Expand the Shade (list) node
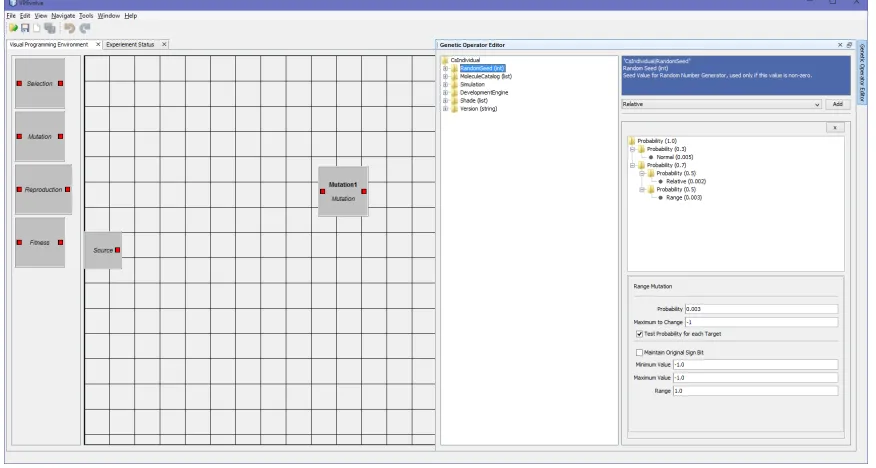This screenshot has height=468, width=876. 445,101
